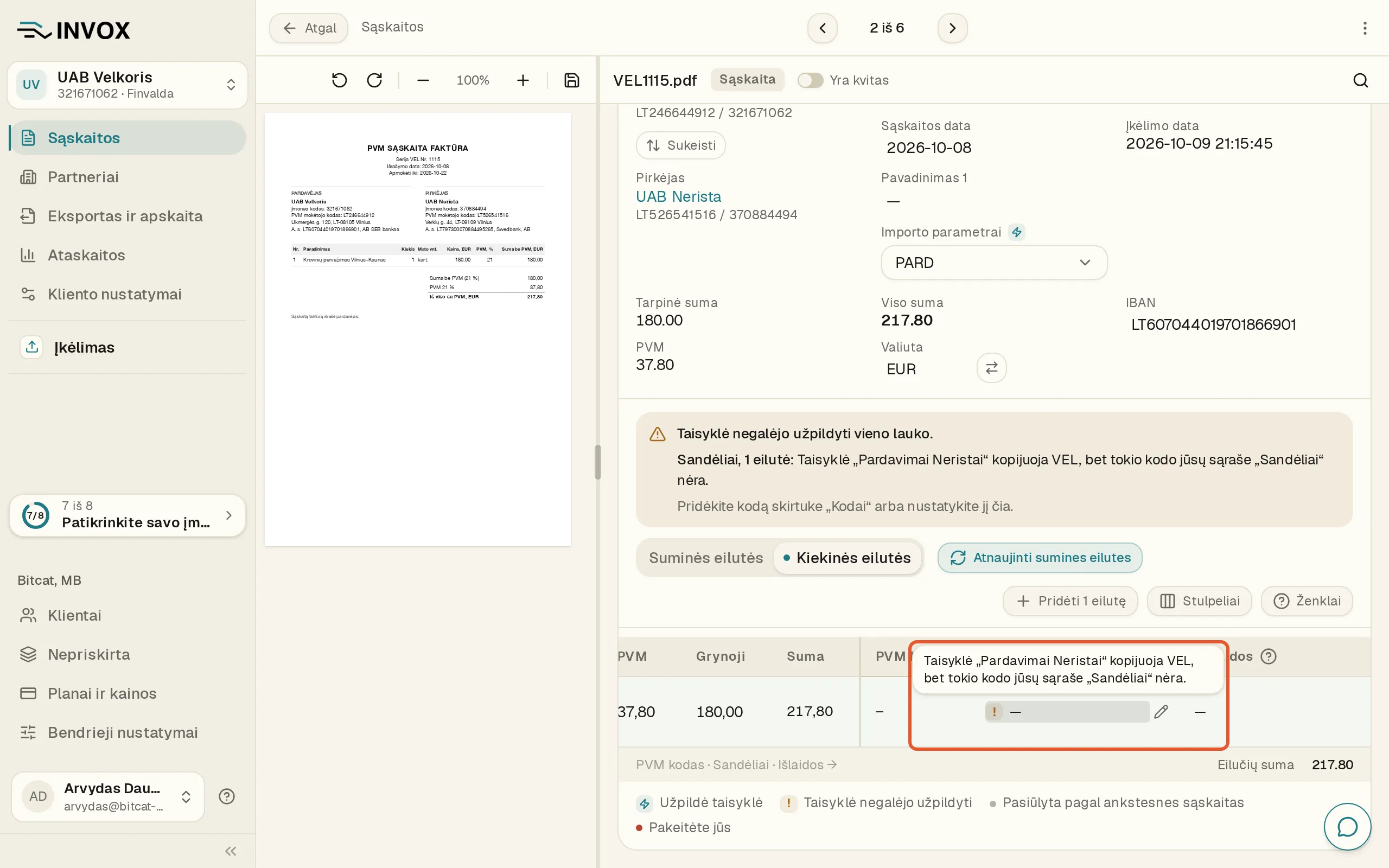Open Įkėlimas upload in the sidebar

tap(128, 347)
